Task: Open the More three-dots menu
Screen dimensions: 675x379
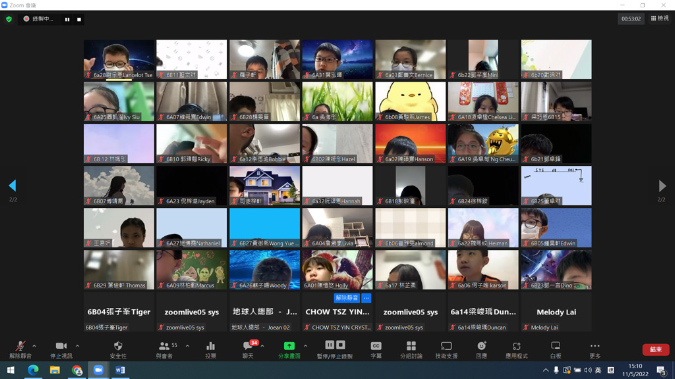Action: point(595,349)
